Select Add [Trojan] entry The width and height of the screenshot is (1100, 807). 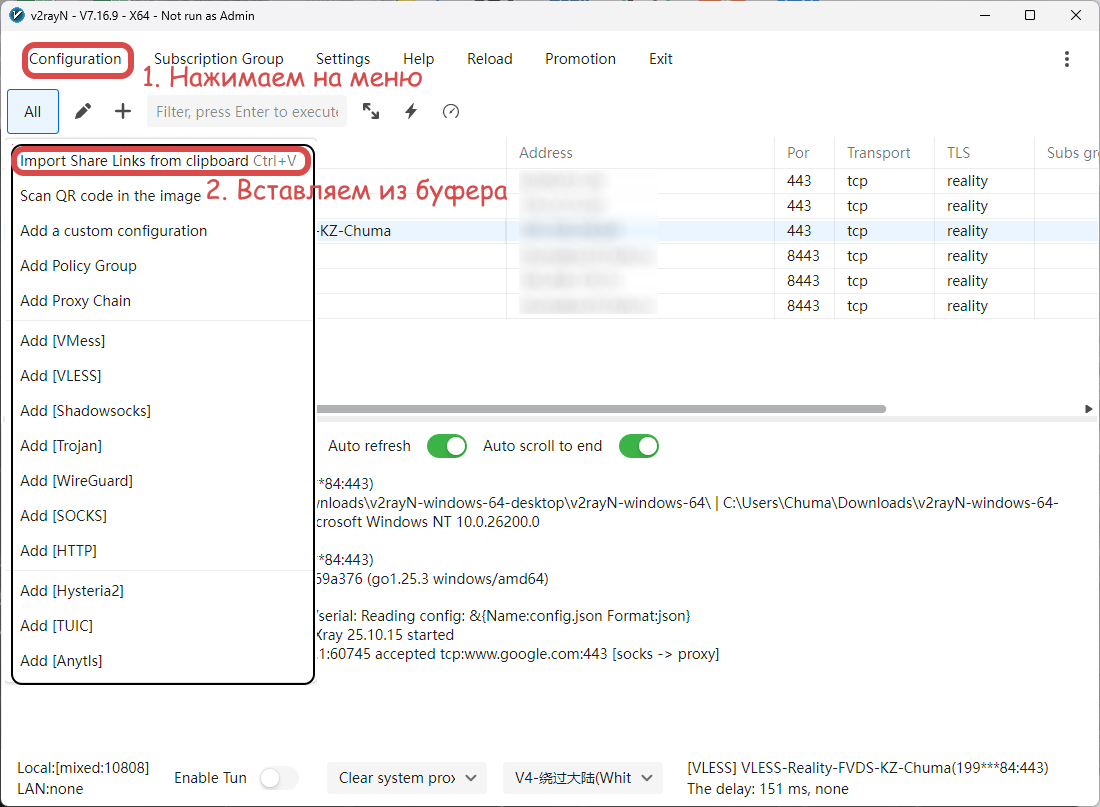pos(162,446)
